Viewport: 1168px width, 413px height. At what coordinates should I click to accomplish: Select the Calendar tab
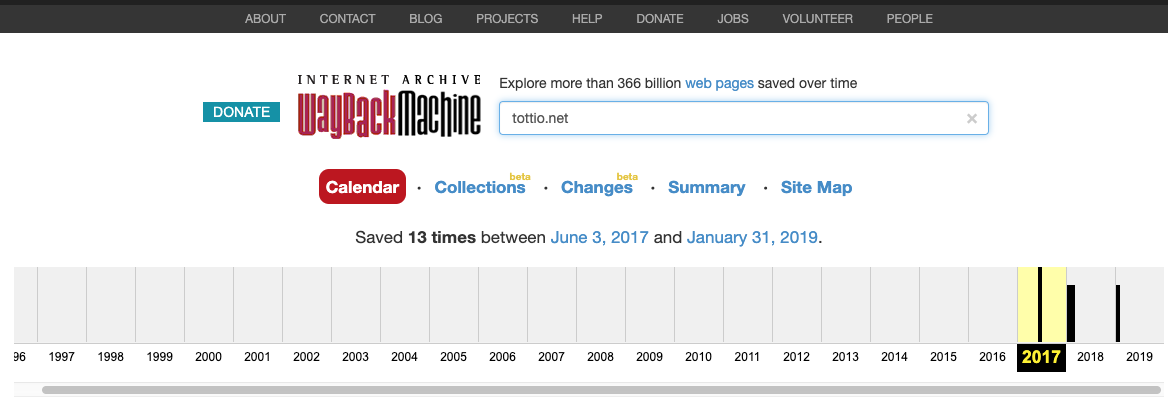(x=362, y=186)
